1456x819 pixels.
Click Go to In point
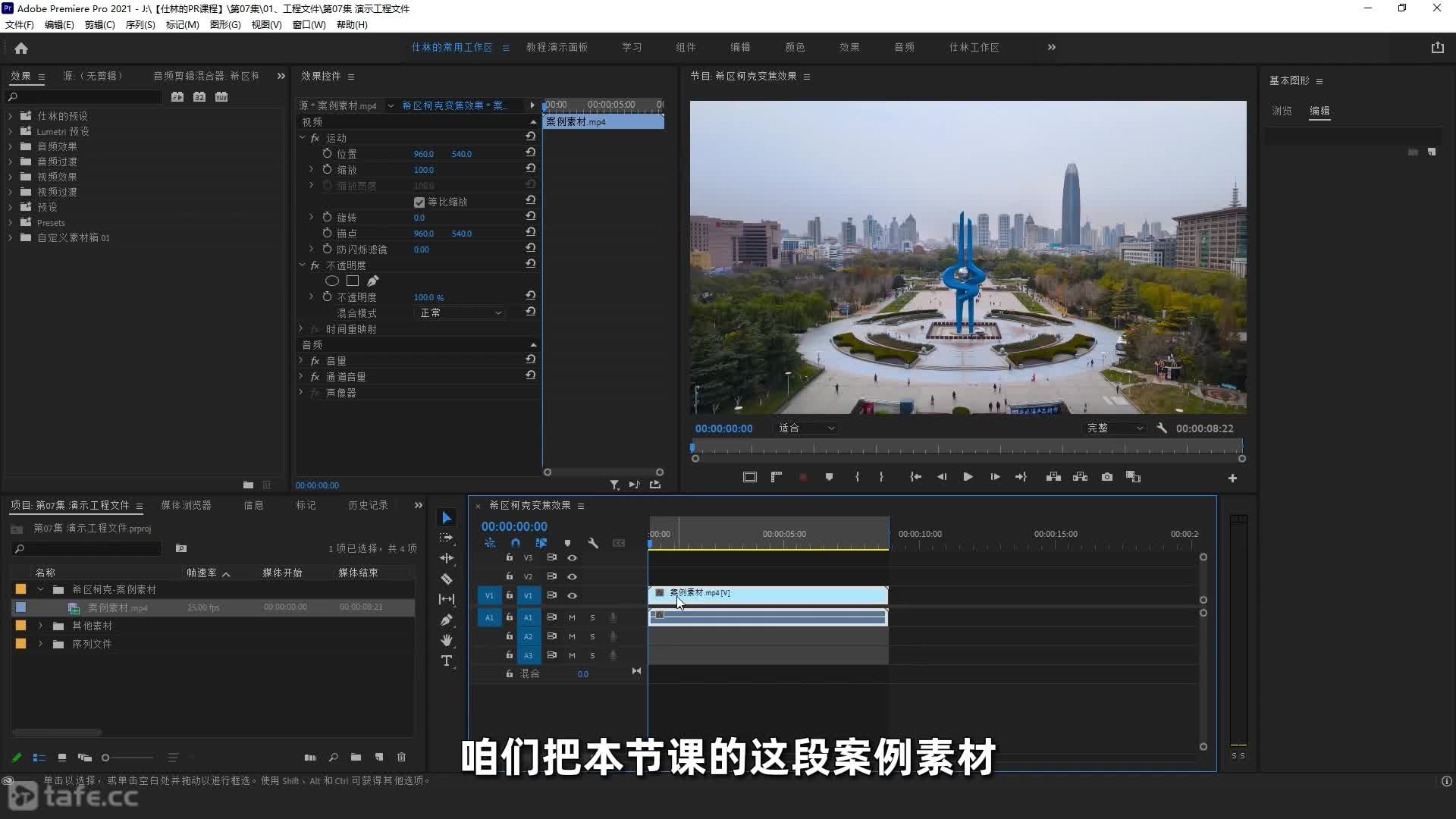point(915,477)
